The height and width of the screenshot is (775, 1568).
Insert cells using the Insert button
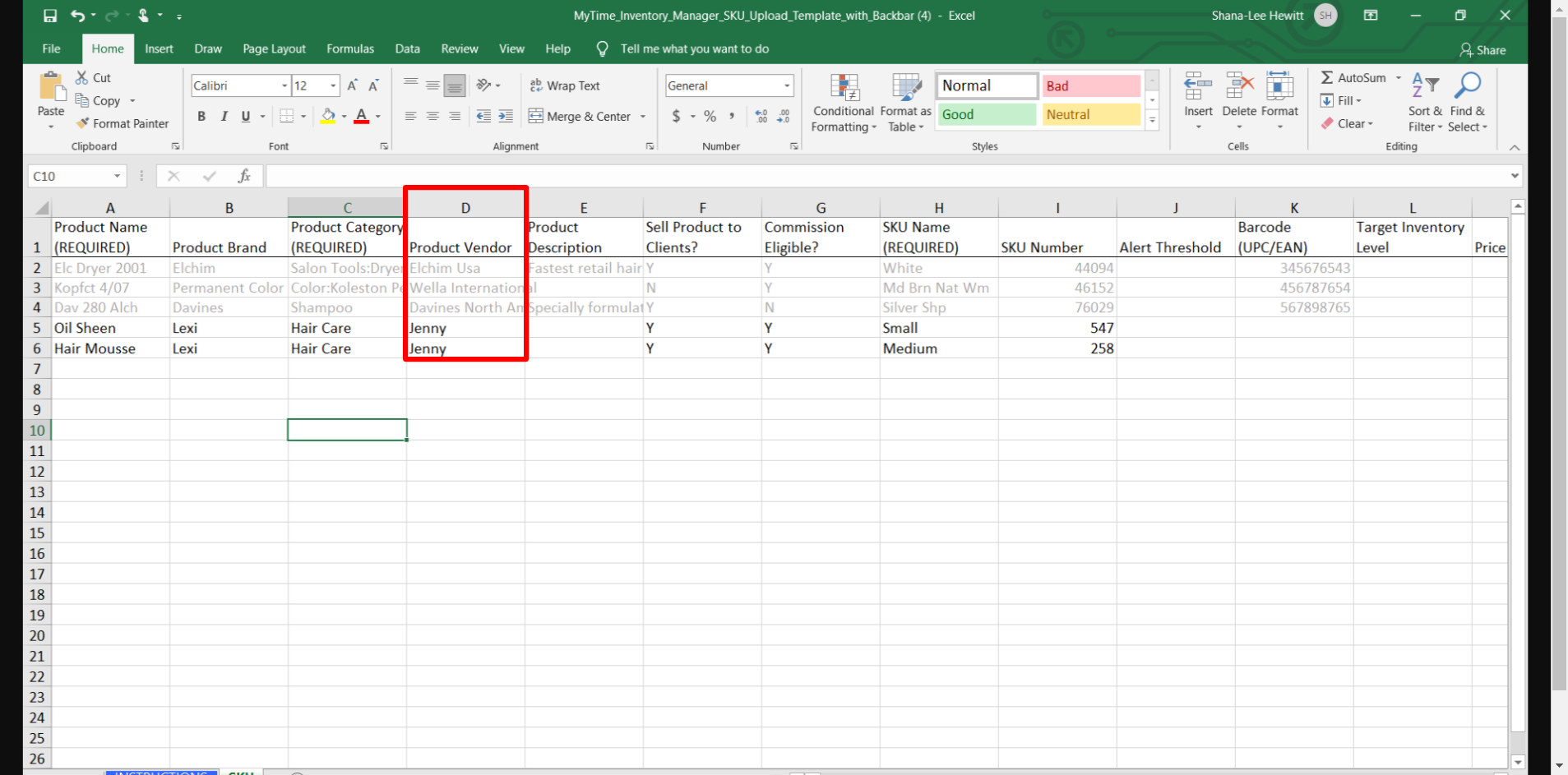[x=1198, y=101]
